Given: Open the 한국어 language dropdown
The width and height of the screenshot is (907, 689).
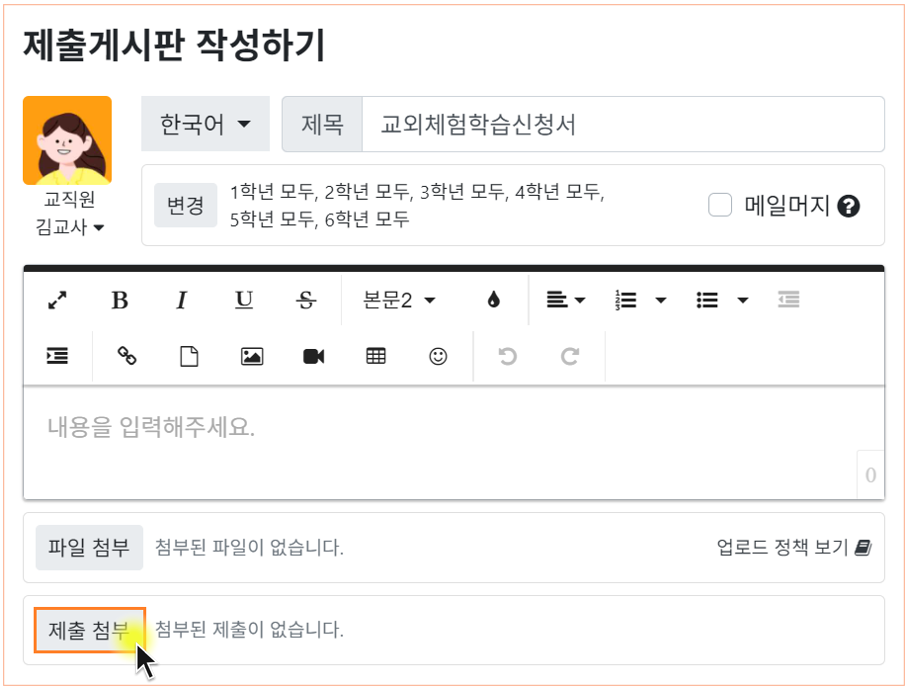Looking at the screenshot, I should click(205, 124).
